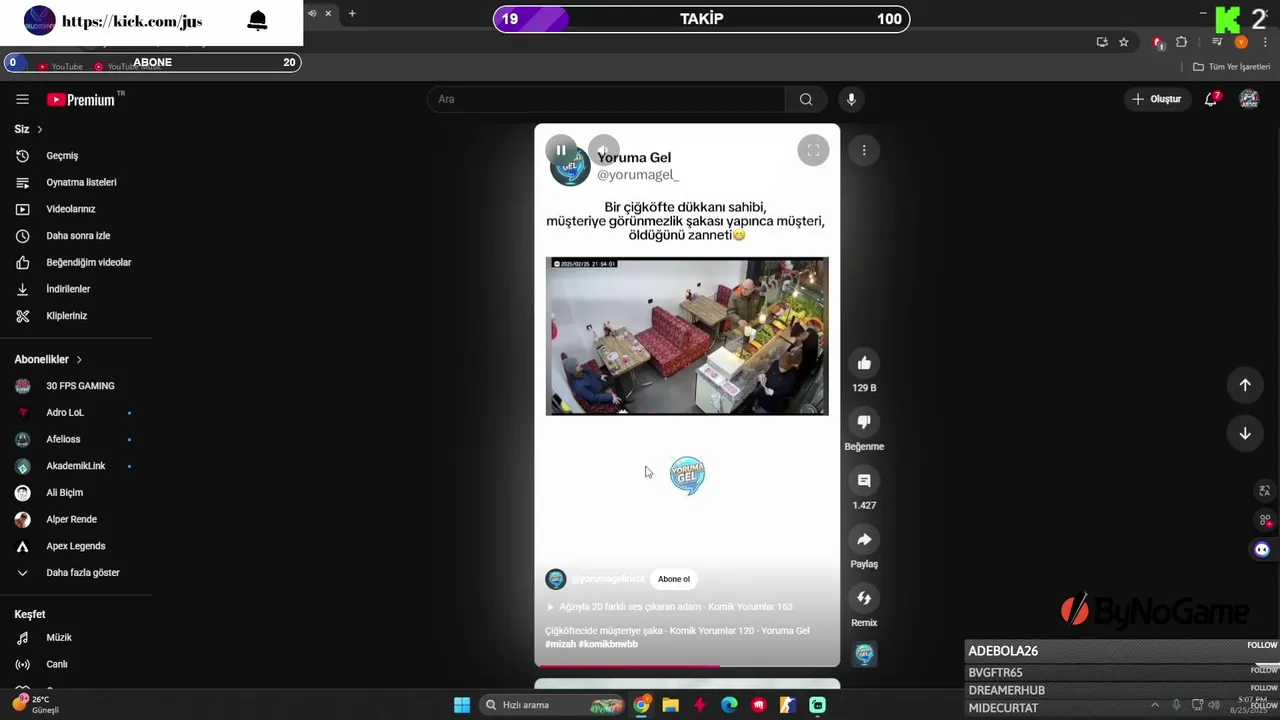Open File Explorer from taskbar
Screen dimensions: 1280x720
tap(670, 705)
